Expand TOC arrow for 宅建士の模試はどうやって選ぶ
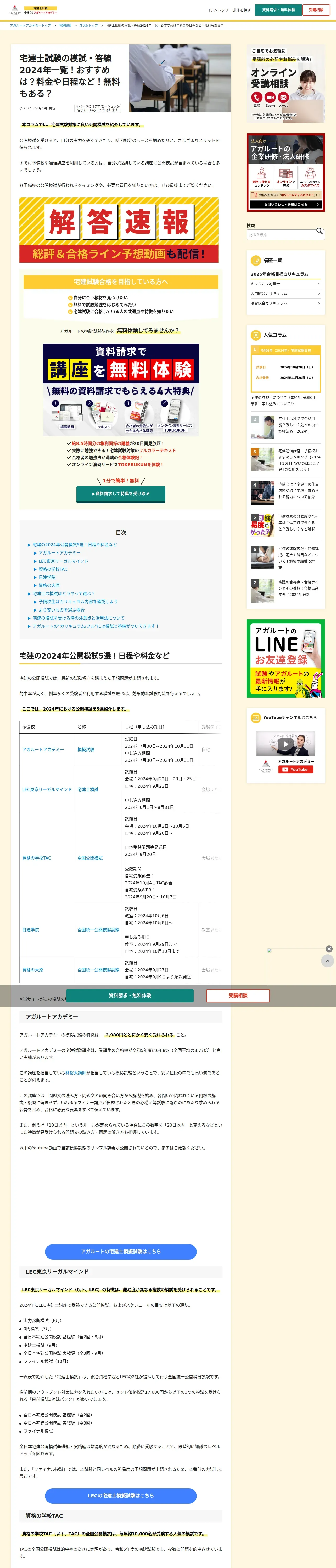The image size is (336, 1568). coord(29,593)
